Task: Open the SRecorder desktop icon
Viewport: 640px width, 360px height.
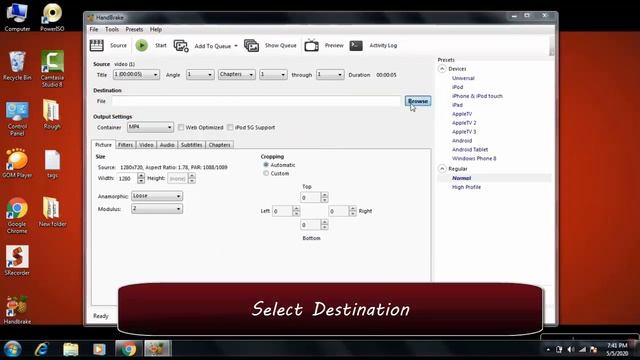Action: coord(17,260)
